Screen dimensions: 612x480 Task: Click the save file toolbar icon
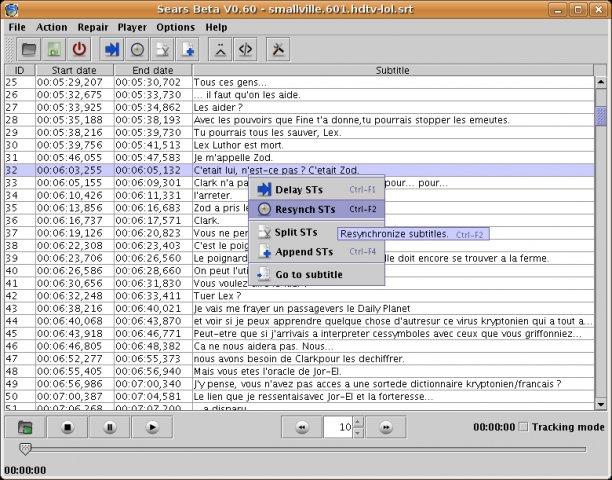(54, 50)
